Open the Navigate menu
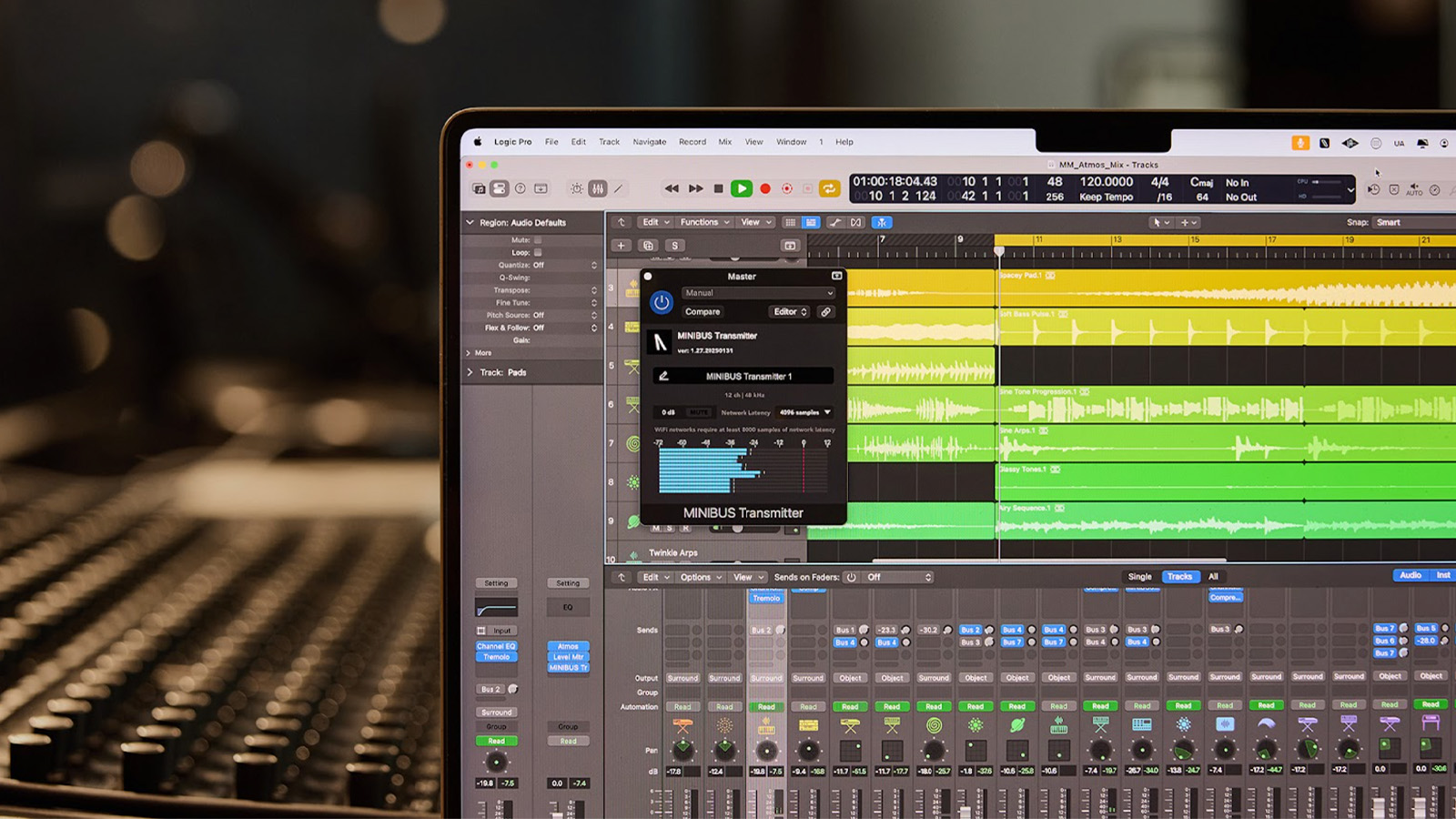1456x819 pixels. tap(650, 142)
